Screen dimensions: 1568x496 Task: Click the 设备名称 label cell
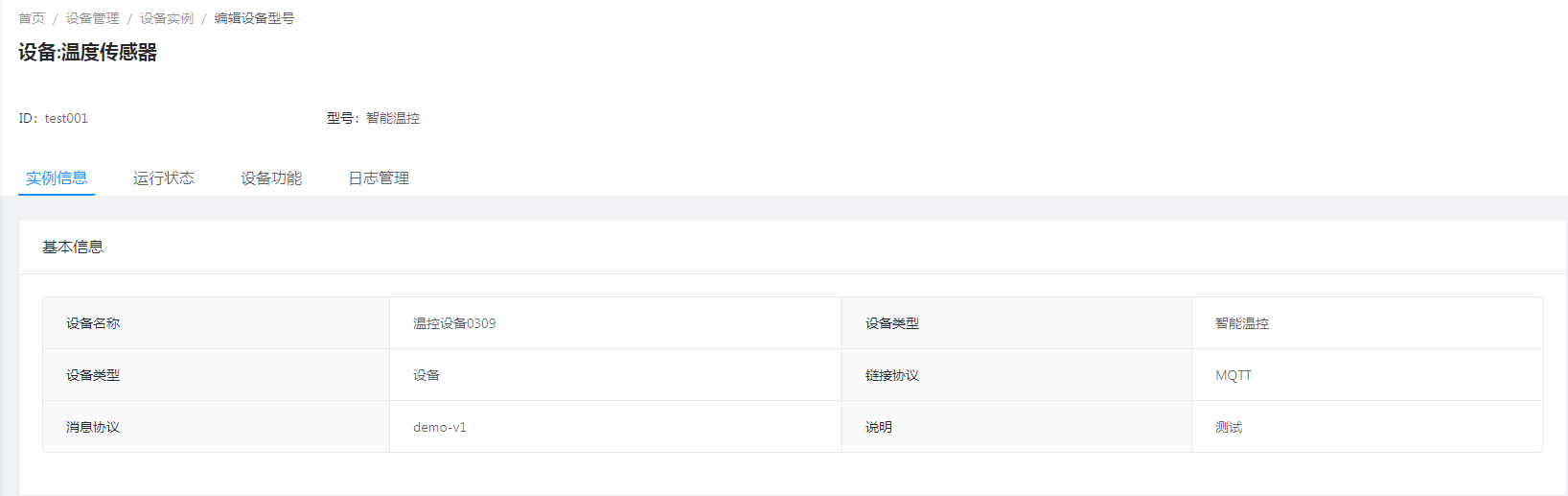(x=93, y=323)
